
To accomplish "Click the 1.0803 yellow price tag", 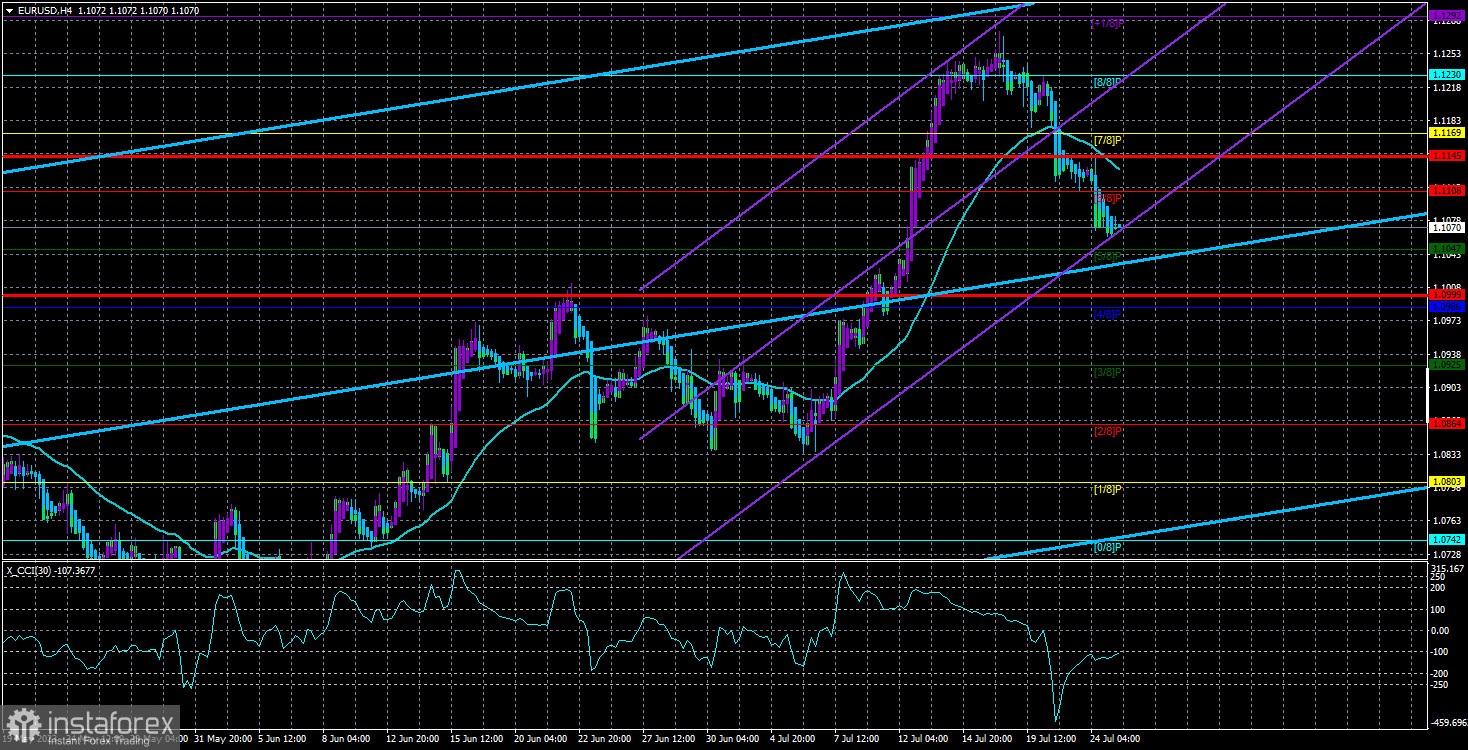I will (1447, 482).
